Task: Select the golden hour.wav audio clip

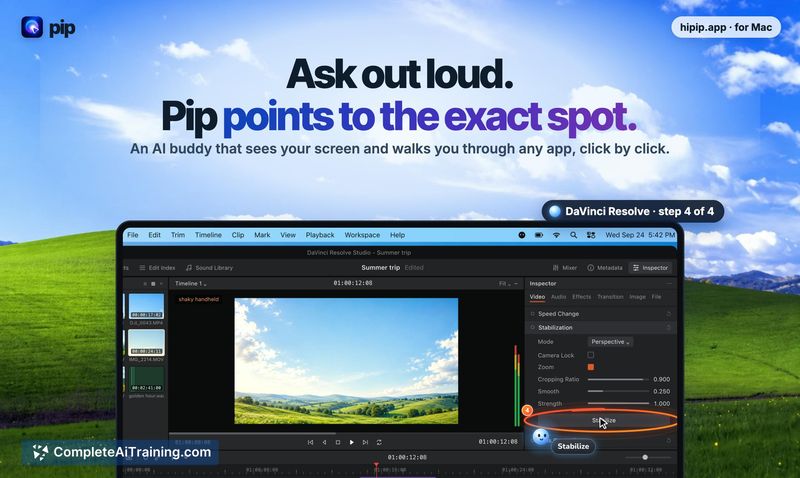Action: [x=146, y=379]
